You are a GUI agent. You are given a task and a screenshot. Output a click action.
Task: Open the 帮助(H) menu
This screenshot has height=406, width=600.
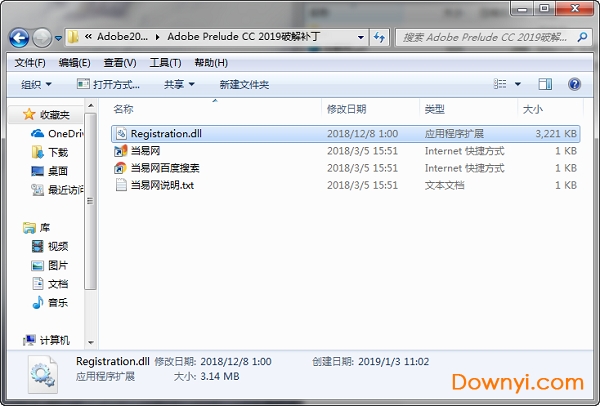[211, 63]
